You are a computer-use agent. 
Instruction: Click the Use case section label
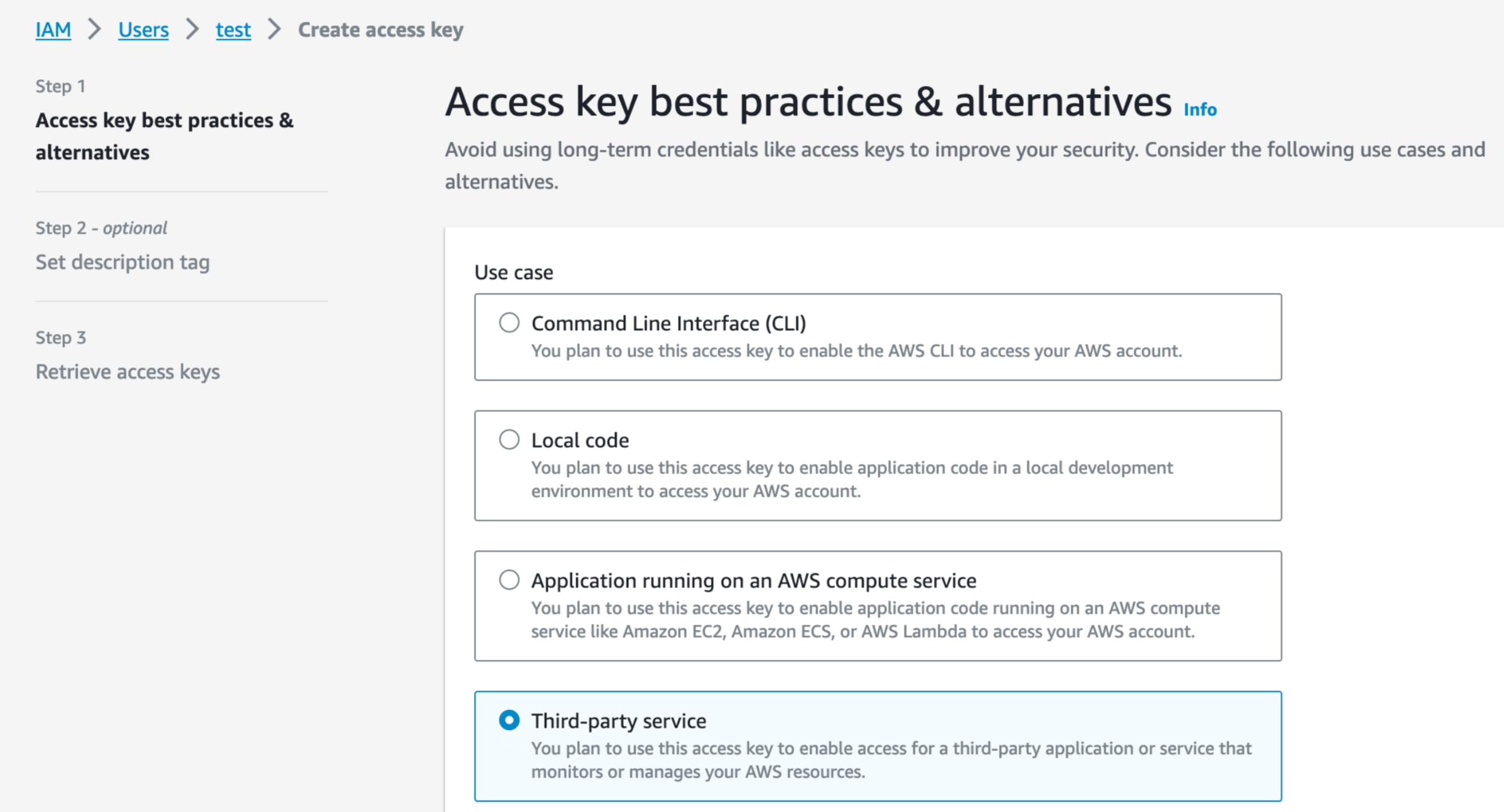pos(513,272)
